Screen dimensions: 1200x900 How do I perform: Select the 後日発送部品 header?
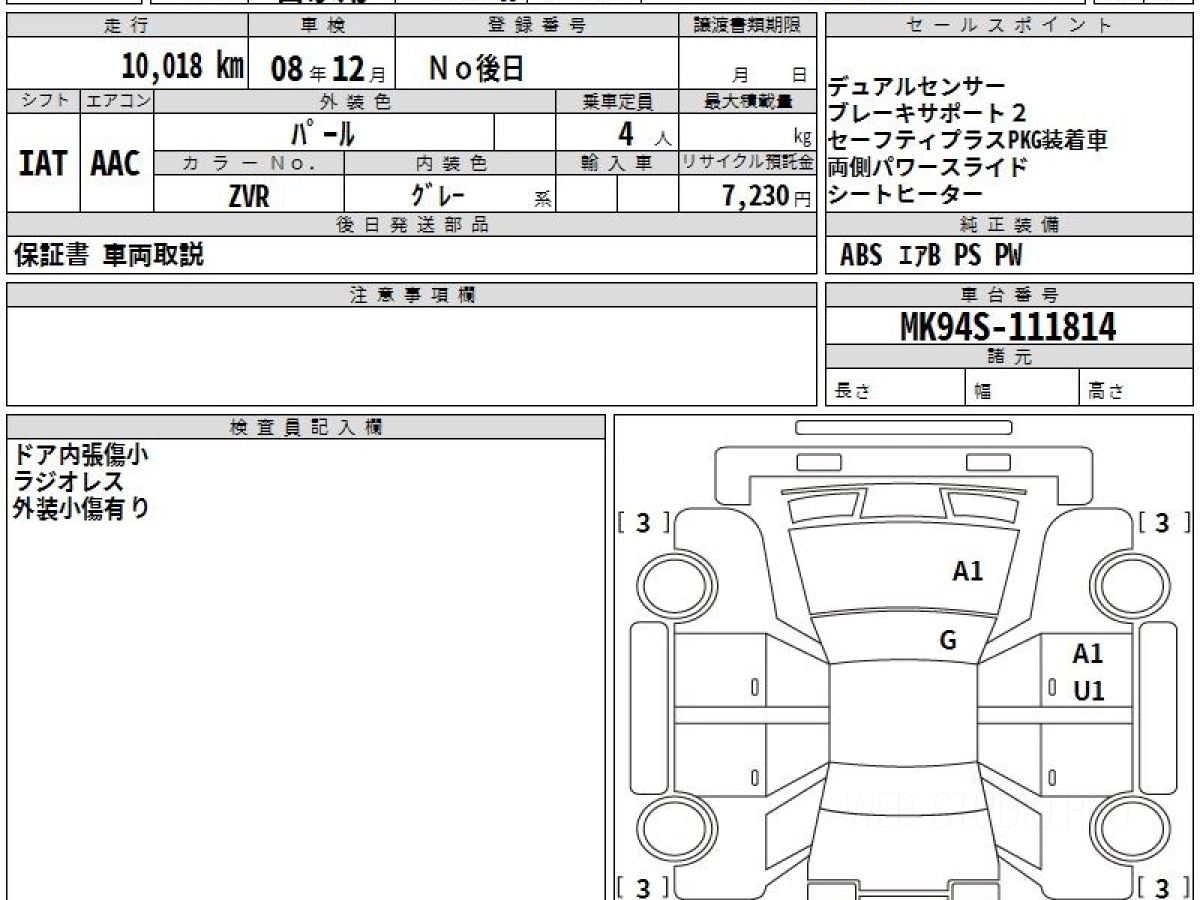[412, 225]
